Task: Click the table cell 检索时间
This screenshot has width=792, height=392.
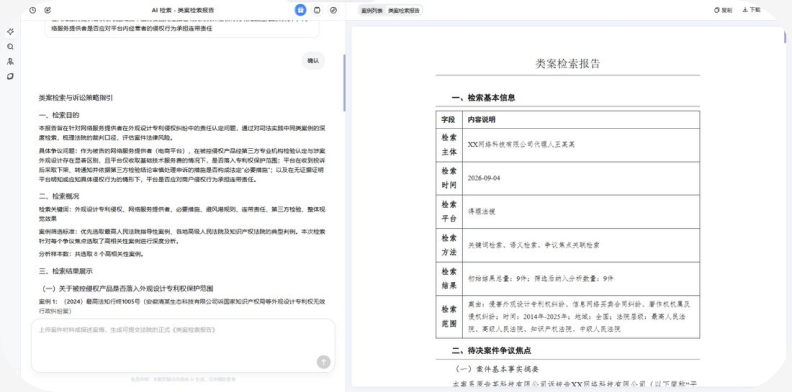Action: pos(449,178)
